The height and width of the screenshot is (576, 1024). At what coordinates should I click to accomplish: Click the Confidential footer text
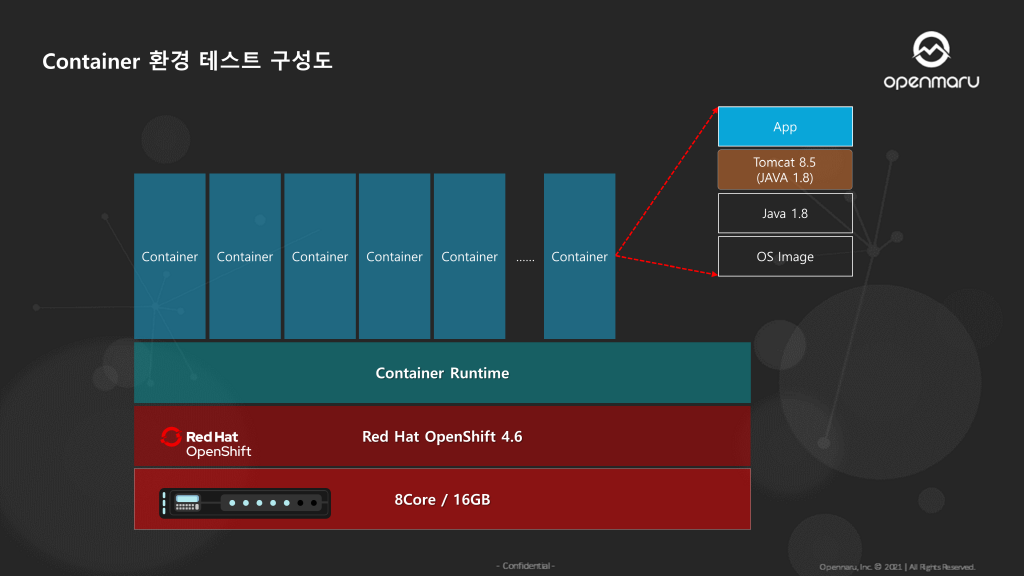click(525, 566)
